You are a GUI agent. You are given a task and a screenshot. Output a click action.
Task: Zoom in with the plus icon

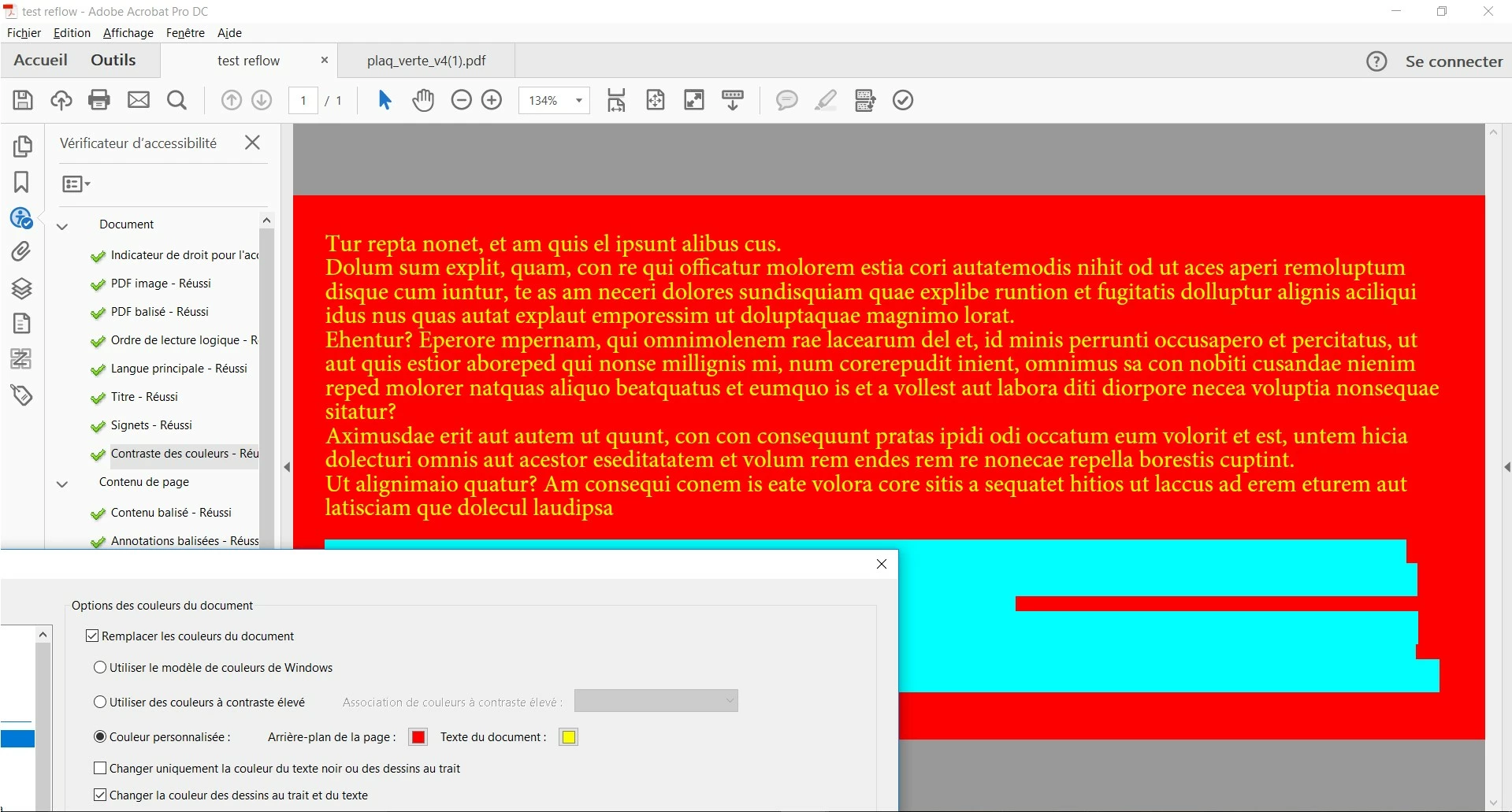coord(492,100)
